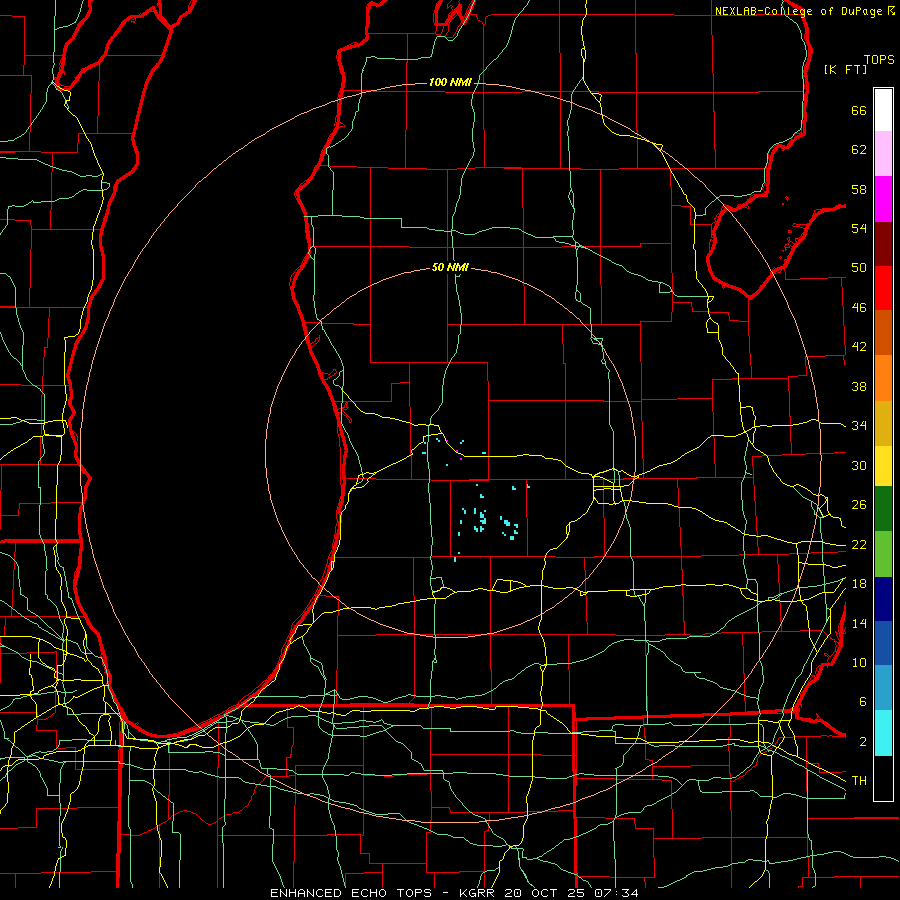
Task: Click the 50 NMI range ring label
Action: tap(450, 267)
